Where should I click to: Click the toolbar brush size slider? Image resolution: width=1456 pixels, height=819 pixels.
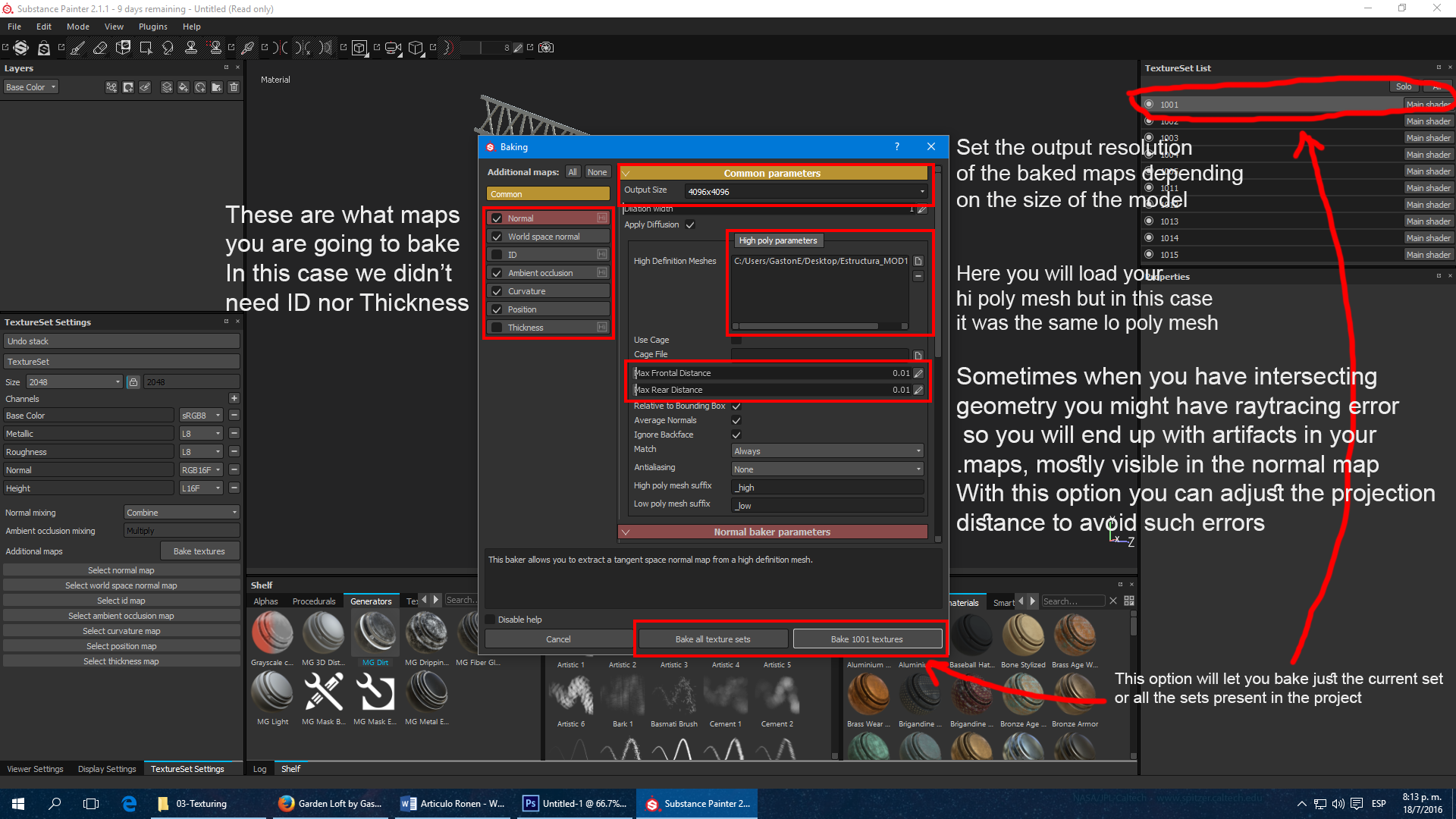[x=485, y=48]
